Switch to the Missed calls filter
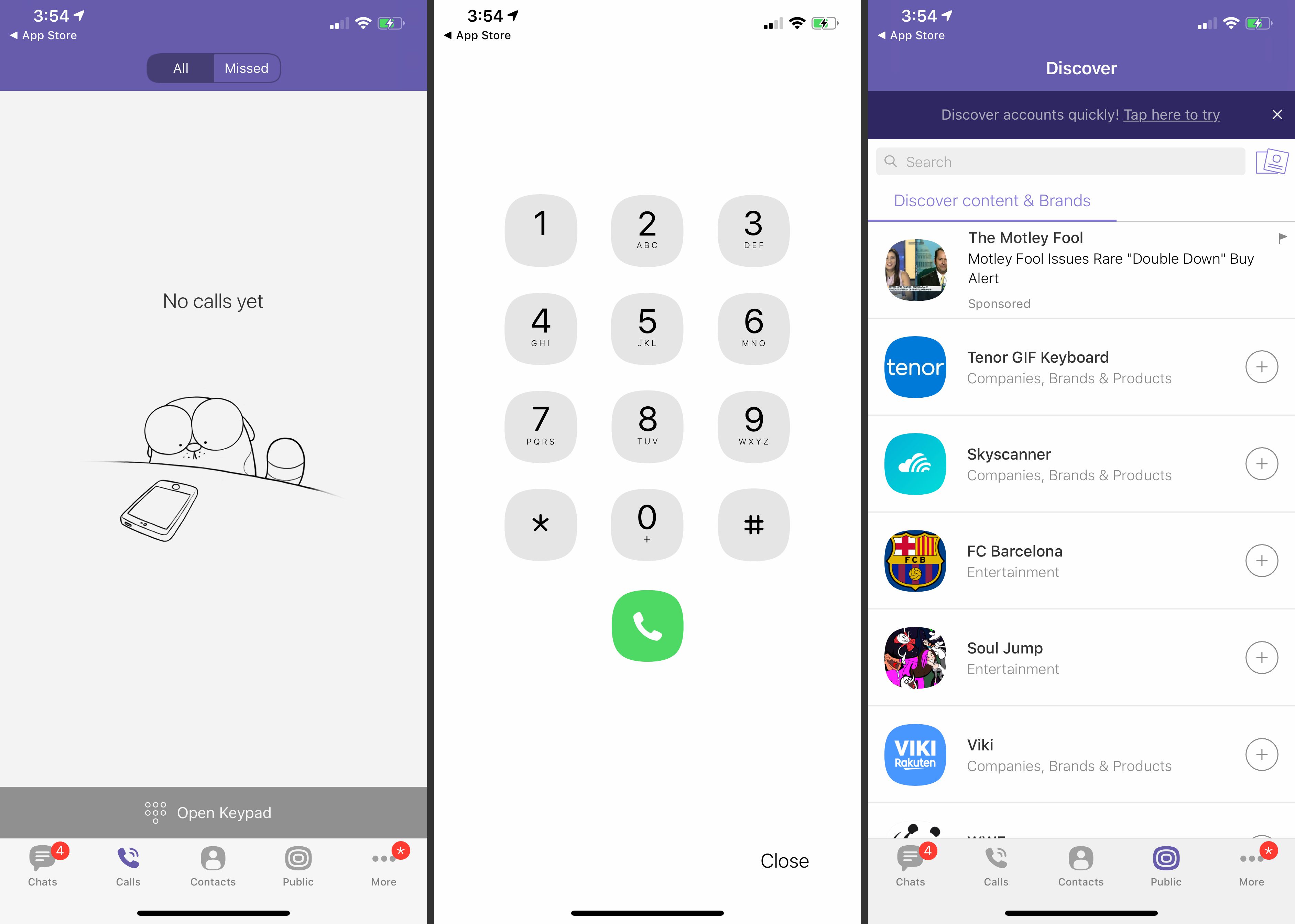Image resolution: width=1295 pixels, height=924 pixels. coord(246,68)
